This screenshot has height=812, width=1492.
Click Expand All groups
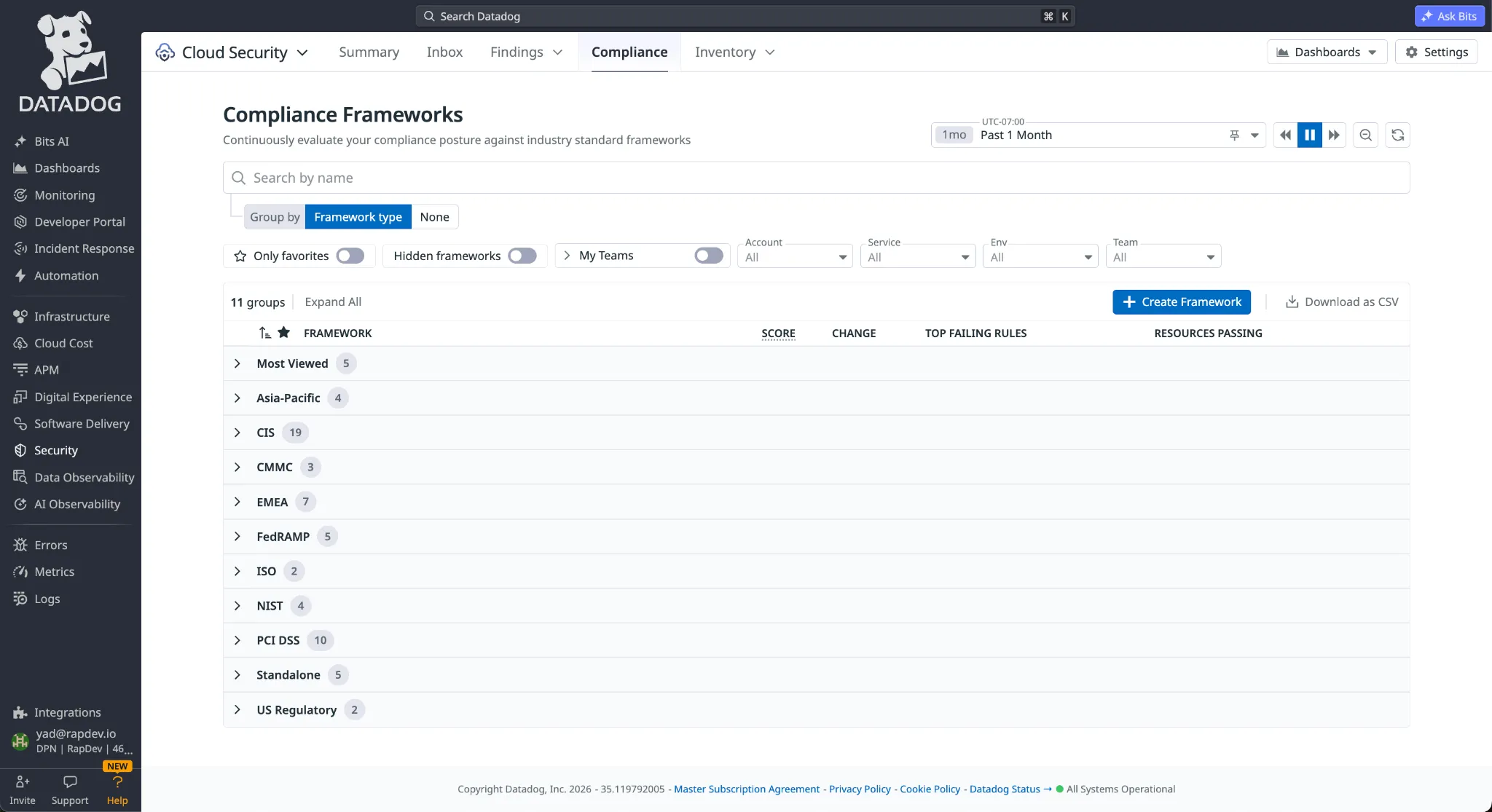click(333, 301)
